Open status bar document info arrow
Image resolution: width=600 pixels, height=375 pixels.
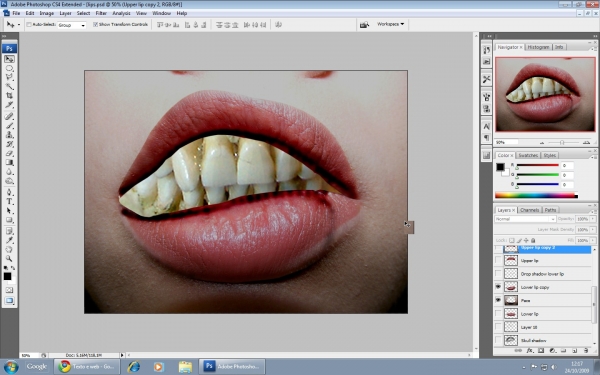[122, 355]
